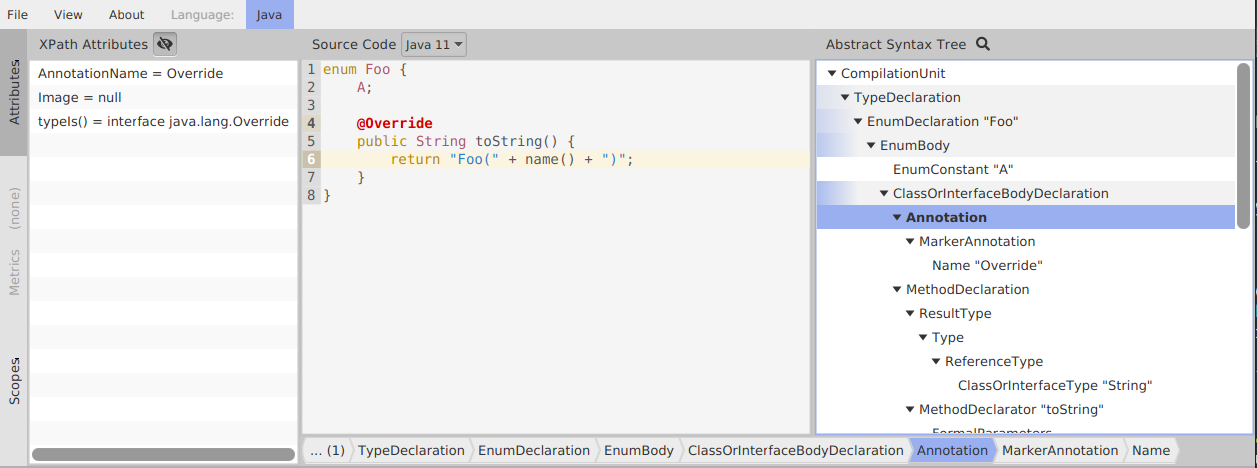Click the TypeDeclaration breadcrumb
1257x468 pixels.
click(x=411, y=451)
